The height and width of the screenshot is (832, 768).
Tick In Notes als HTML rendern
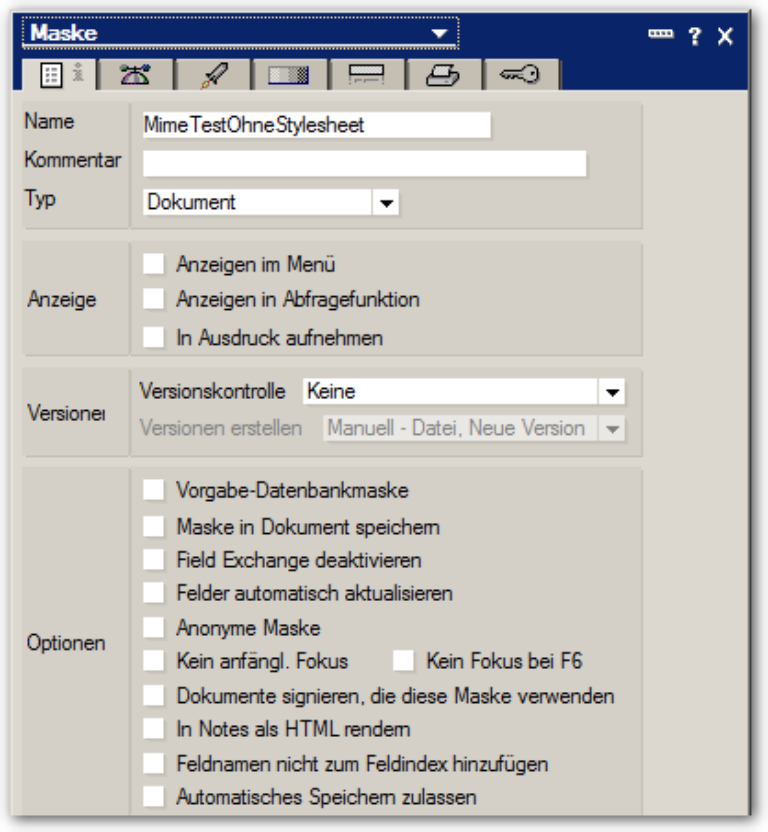pyautogui.click(x=153, y=729)
